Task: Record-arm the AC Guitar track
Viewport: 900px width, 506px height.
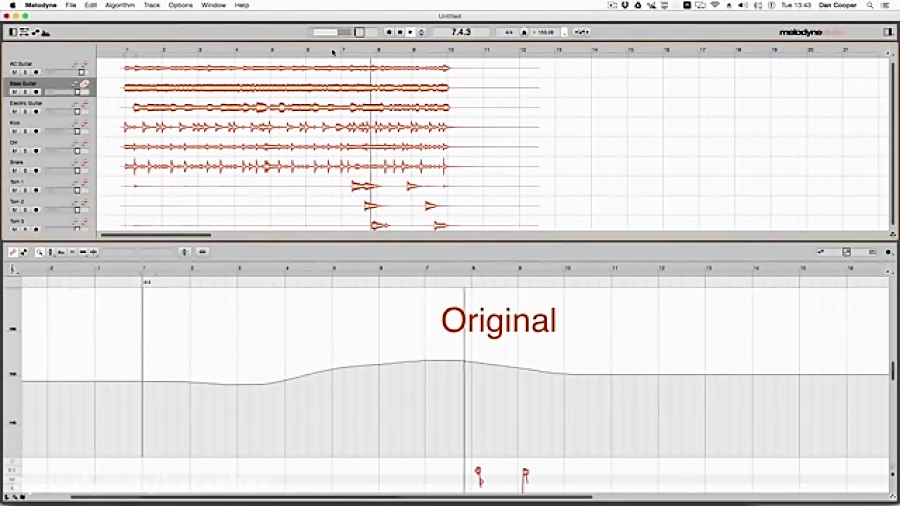Action: point(36,72)
